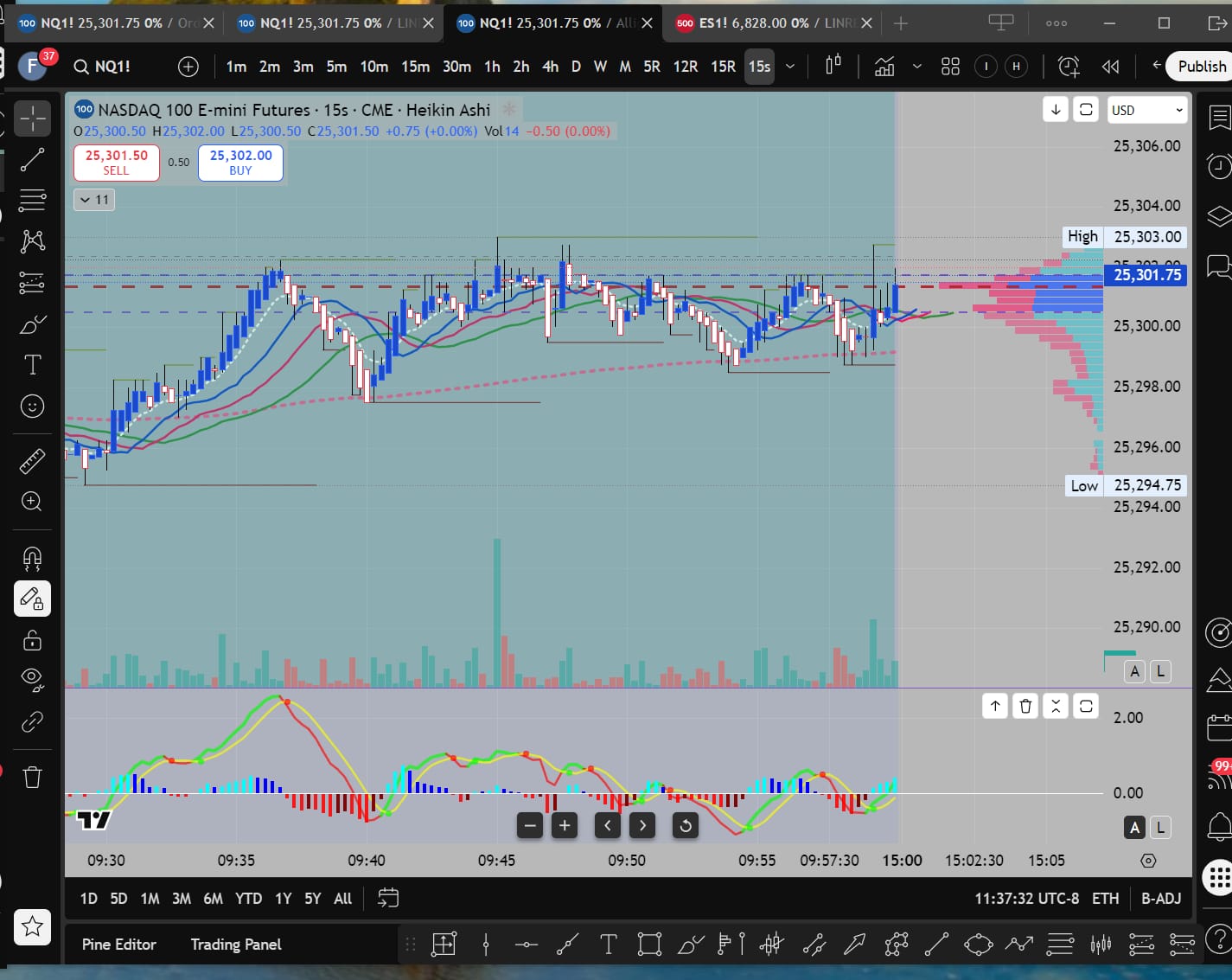The height and width of the screenshot is (980, 1232).
Task: Create an alert with alarm clock icon
Action: [x=1069, y=67]
